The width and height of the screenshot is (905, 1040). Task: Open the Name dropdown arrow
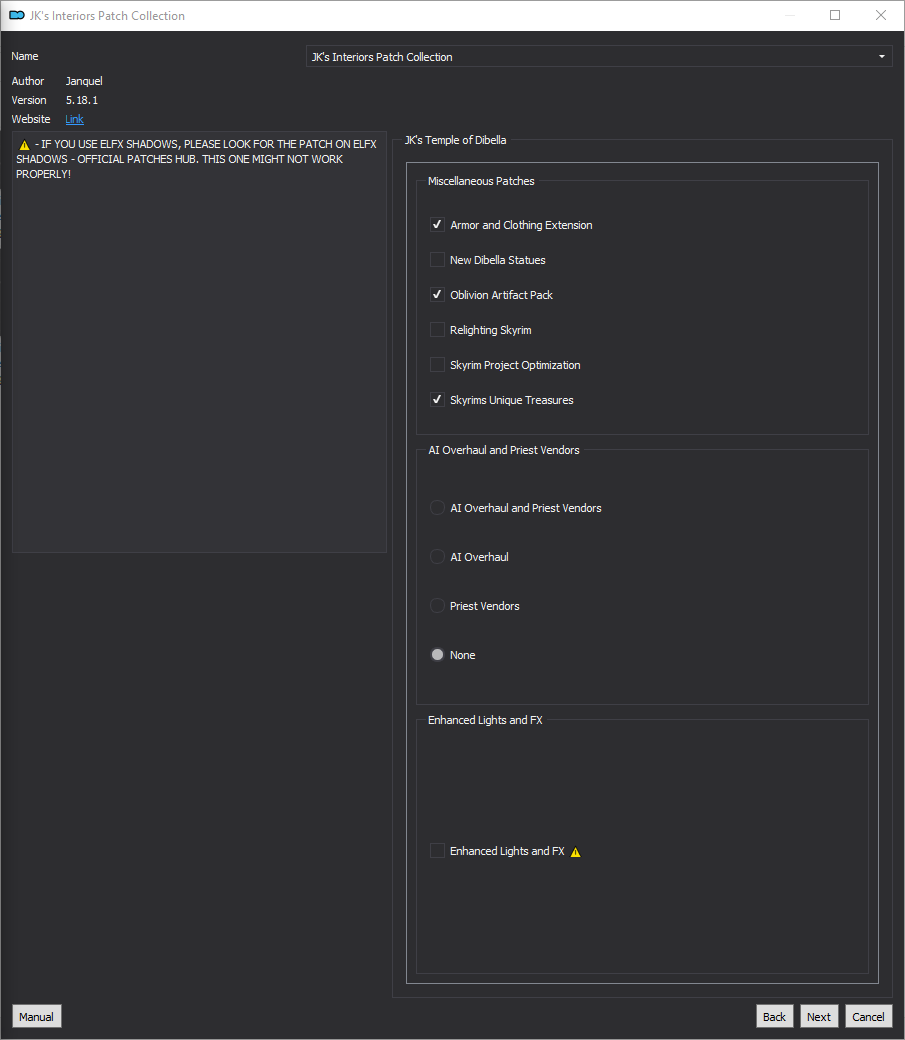882,57
